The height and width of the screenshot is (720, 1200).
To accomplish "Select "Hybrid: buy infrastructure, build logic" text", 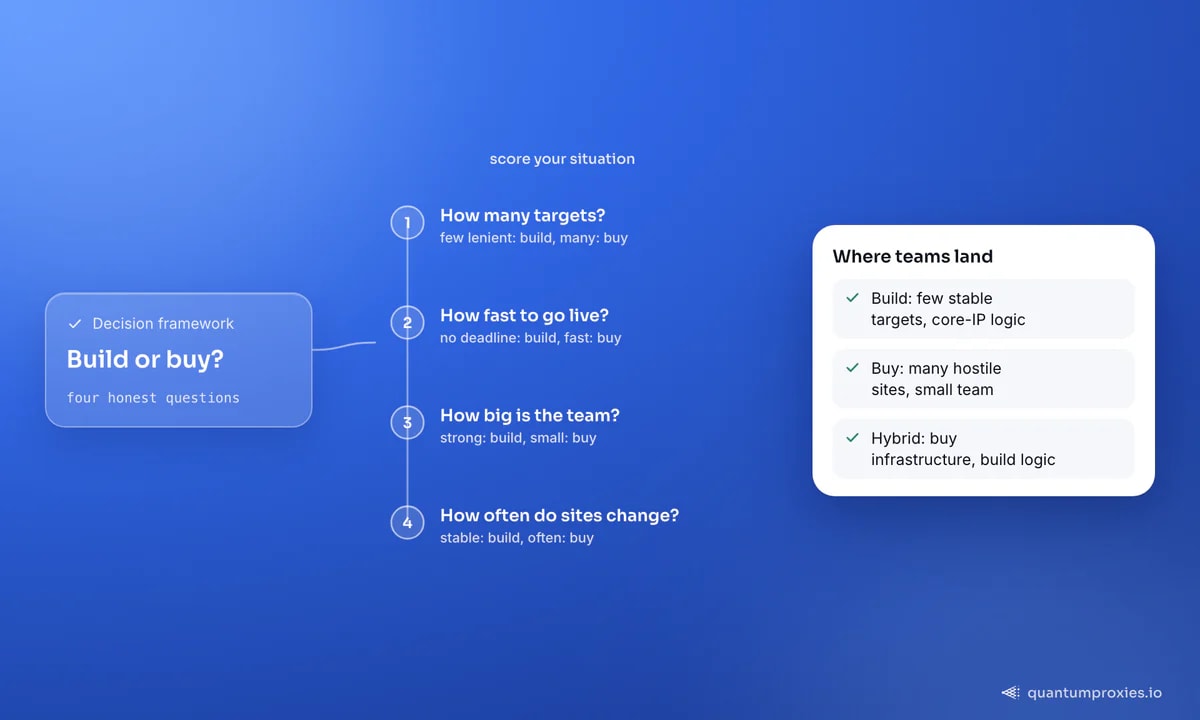I will (x=963, y=449).
